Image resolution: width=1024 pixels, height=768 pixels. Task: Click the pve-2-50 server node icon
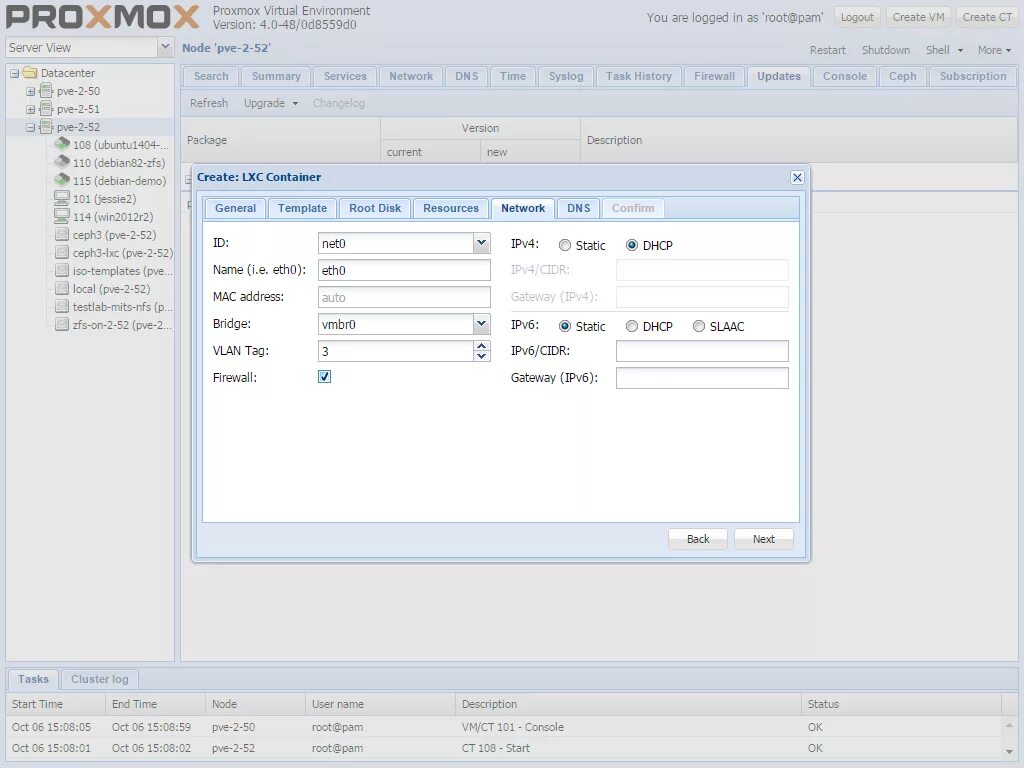[46, 91]
